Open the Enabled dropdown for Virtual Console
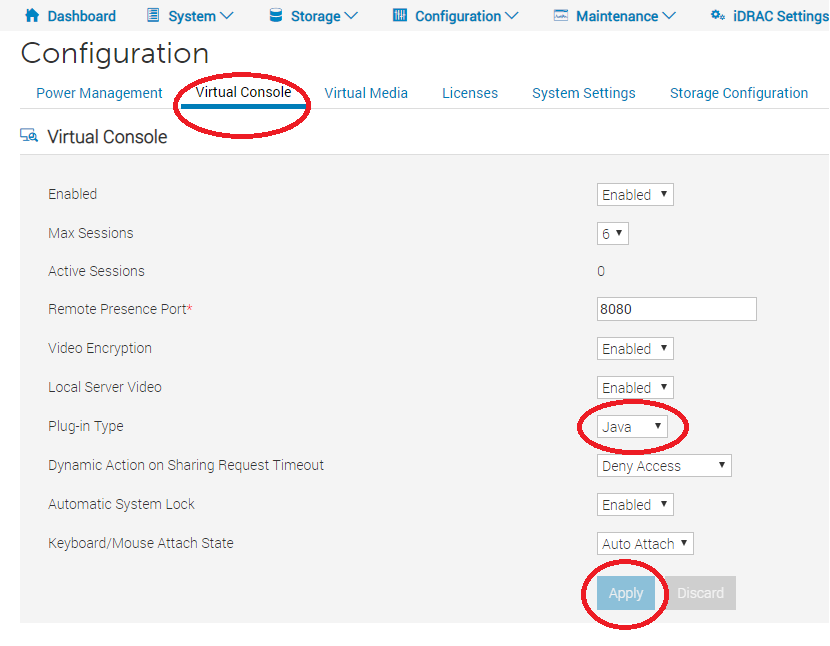 (635, 194)
